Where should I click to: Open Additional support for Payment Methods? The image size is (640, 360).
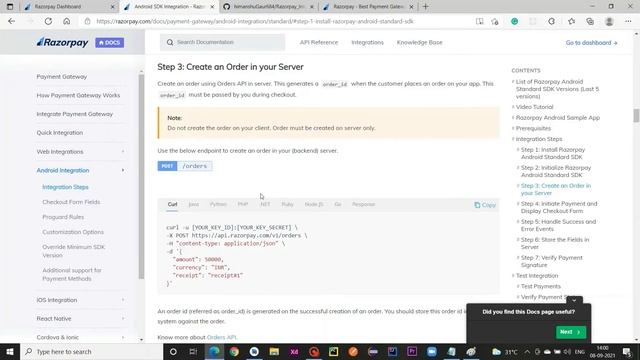pyautogui.click(x=72, y=274)
